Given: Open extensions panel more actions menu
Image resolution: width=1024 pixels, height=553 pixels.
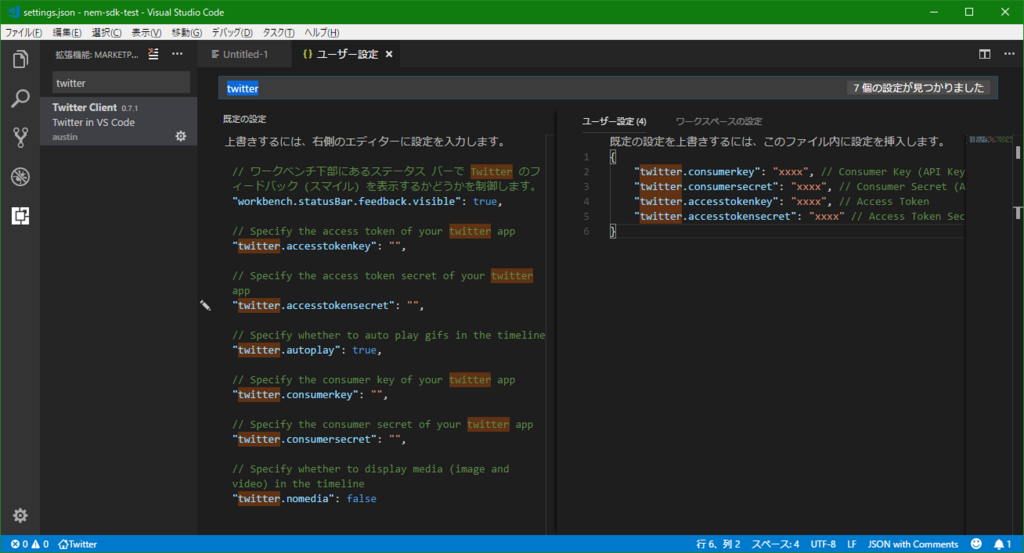Looking at the screenshot, I should tap(178, 54).
